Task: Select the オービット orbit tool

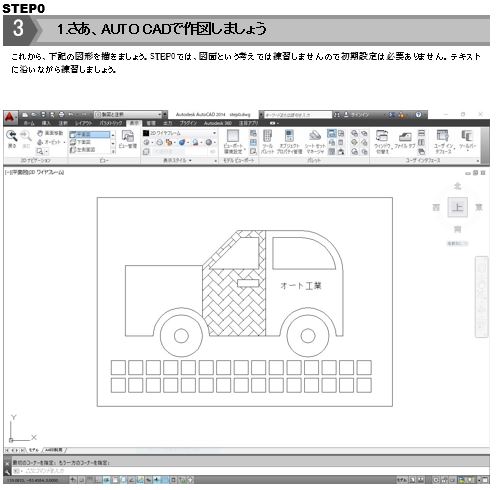Action: click(x=49, y=142)
